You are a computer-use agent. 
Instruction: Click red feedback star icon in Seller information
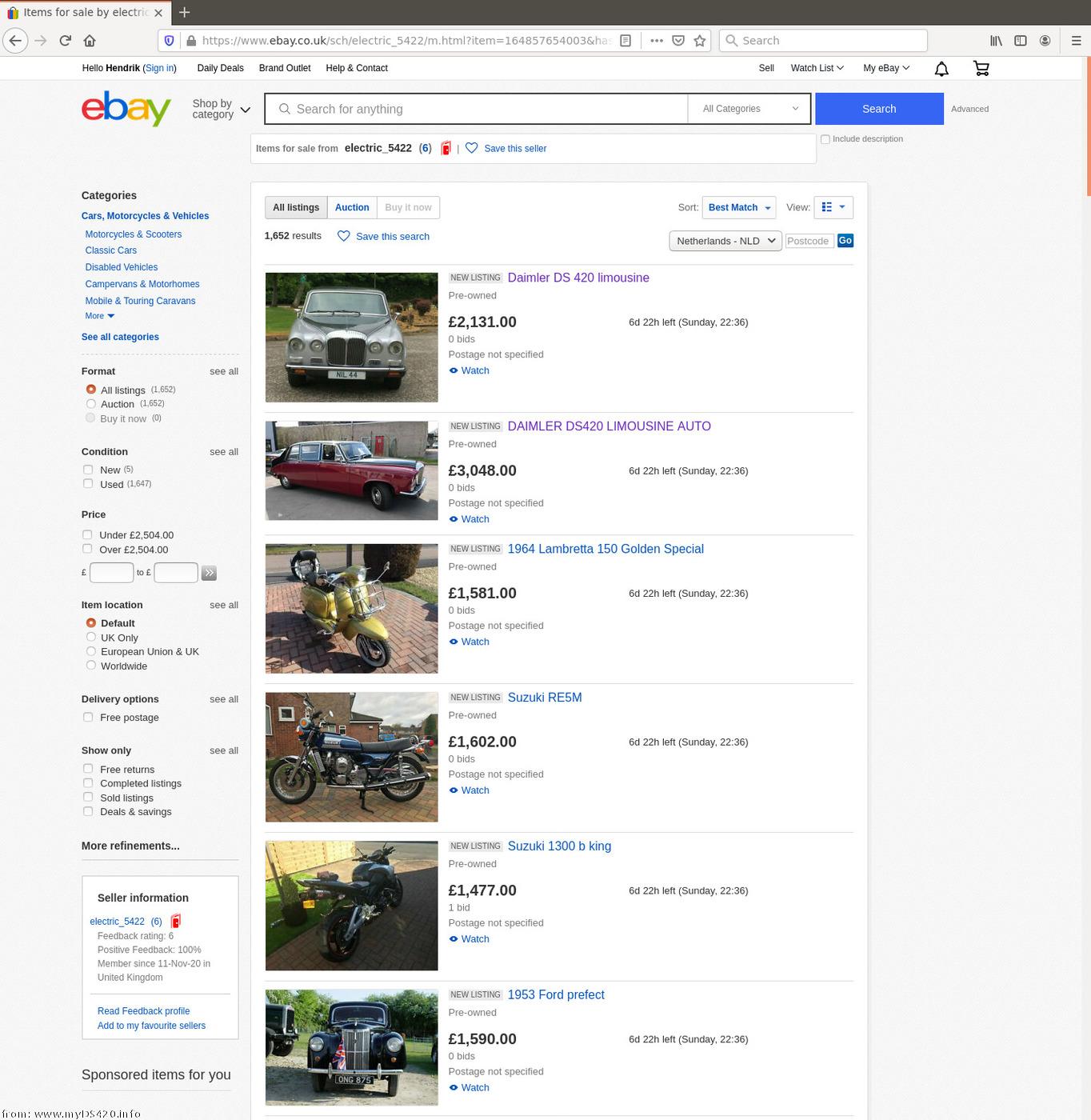176,921
